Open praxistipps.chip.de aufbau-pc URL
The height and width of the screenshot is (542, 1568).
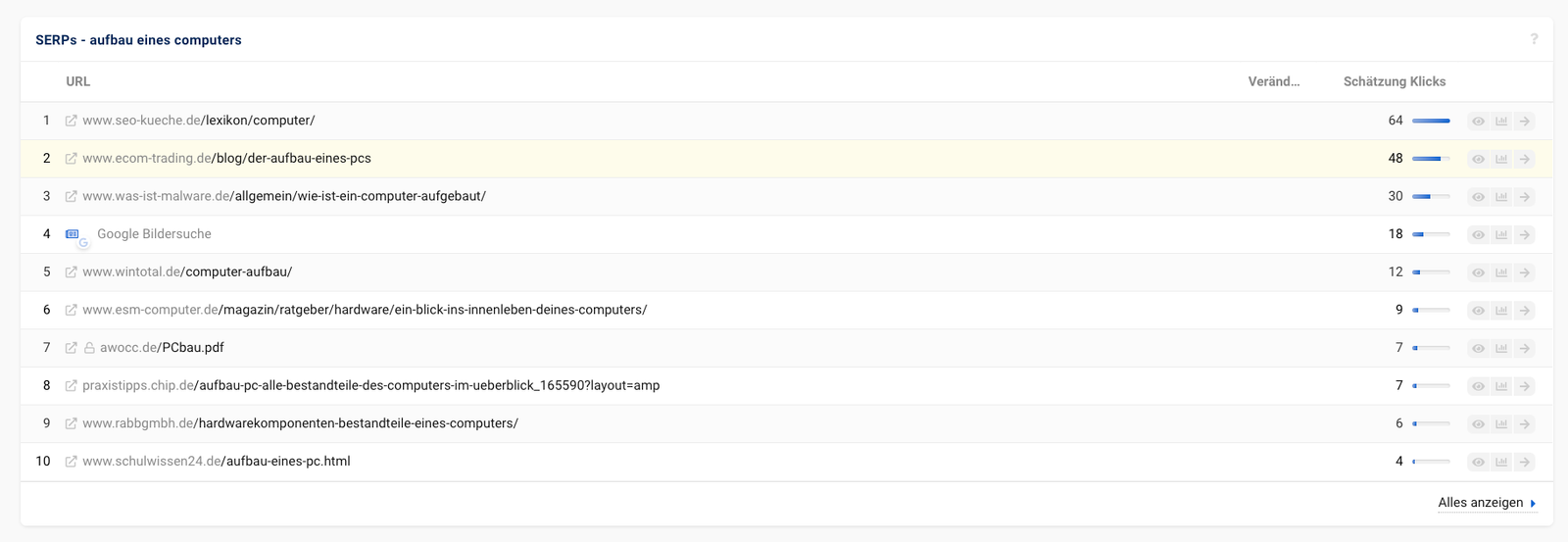[371, 386]
